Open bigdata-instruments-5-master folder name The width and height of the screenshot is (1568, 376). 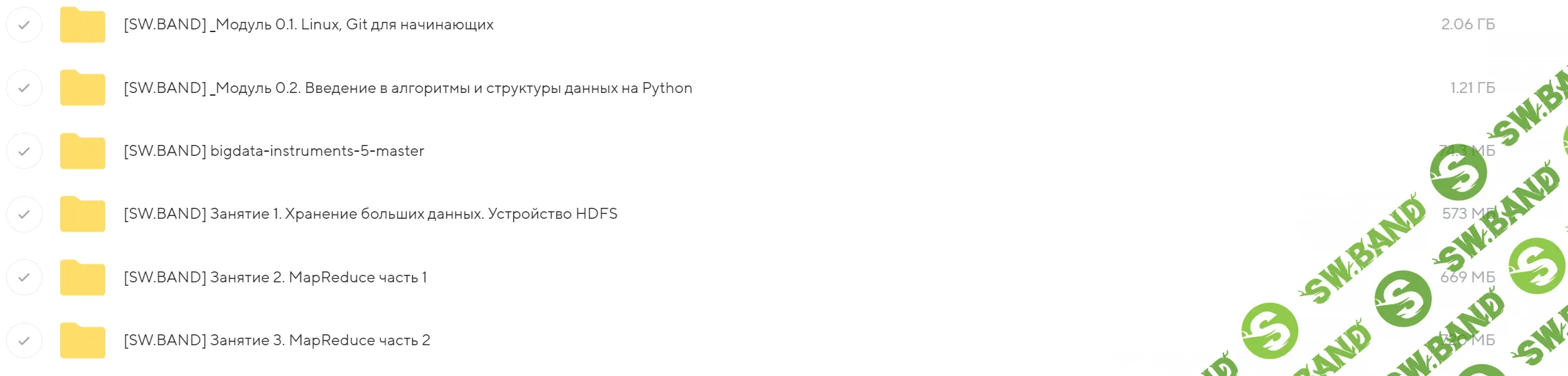273,151
